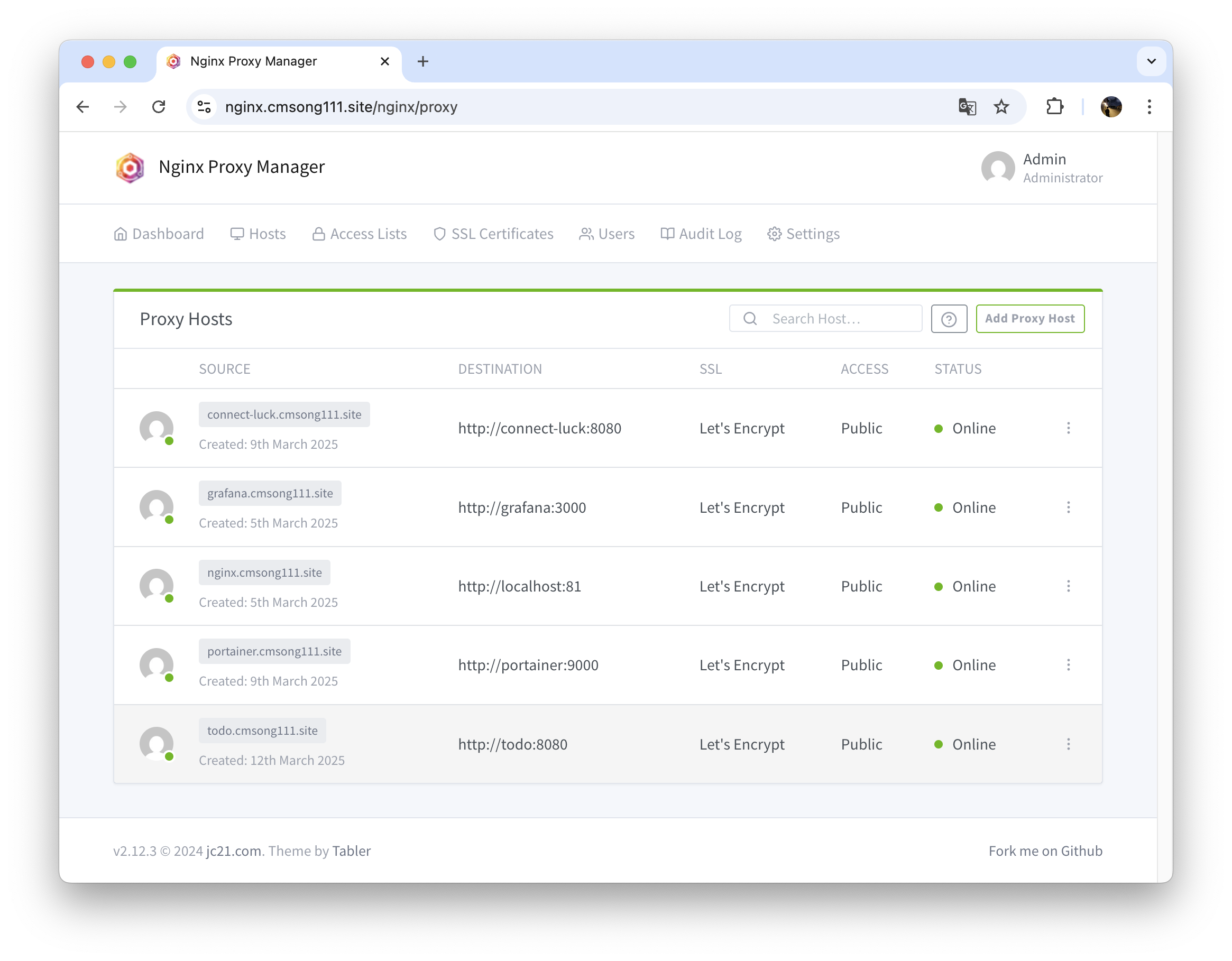Open a new browser tab
The image size is (1232, 961).
422,61
